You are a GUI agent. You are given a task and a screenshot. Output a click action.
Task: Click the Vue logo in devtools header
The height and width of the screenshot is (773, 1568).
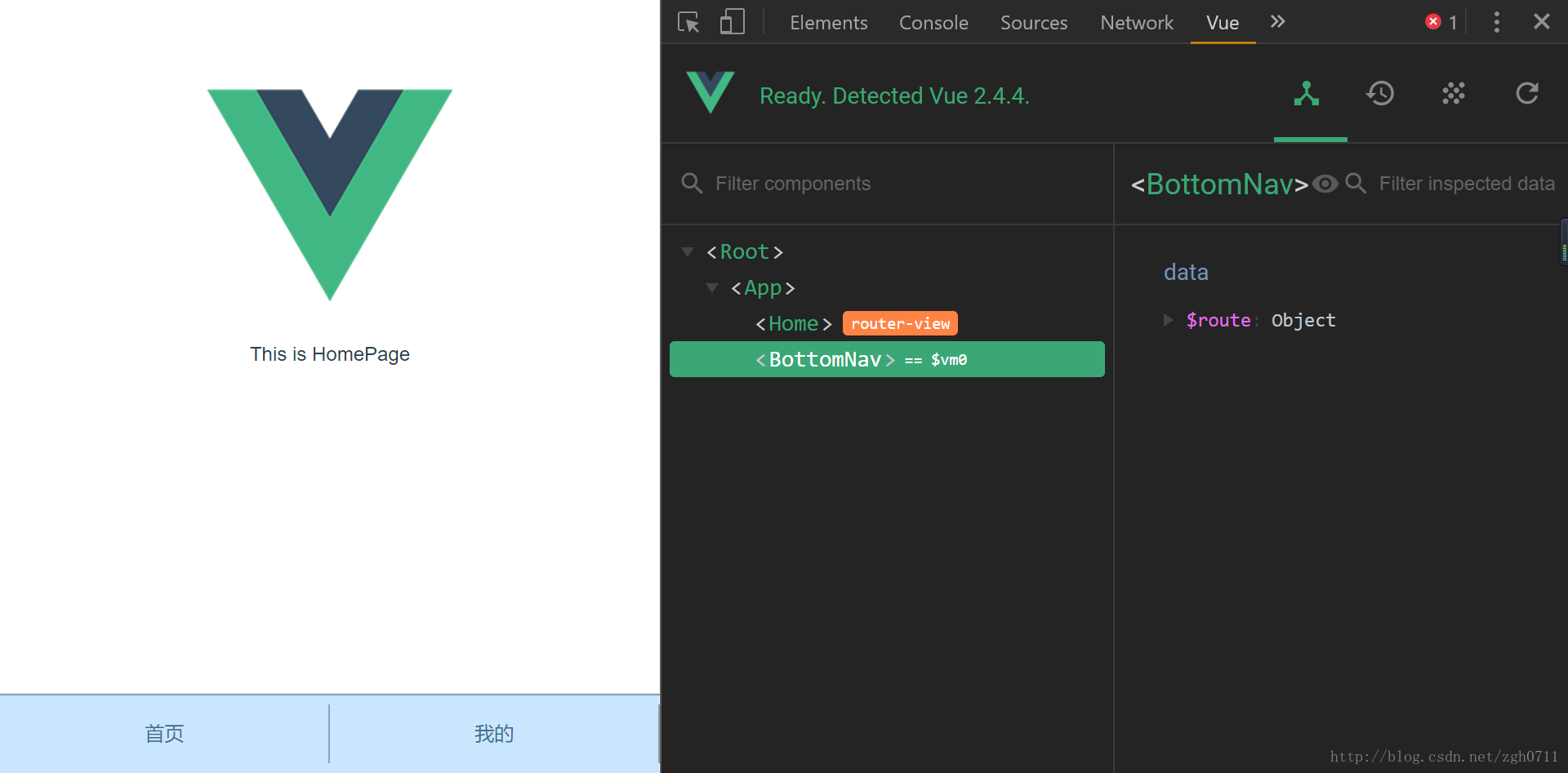tap(710, 91)
